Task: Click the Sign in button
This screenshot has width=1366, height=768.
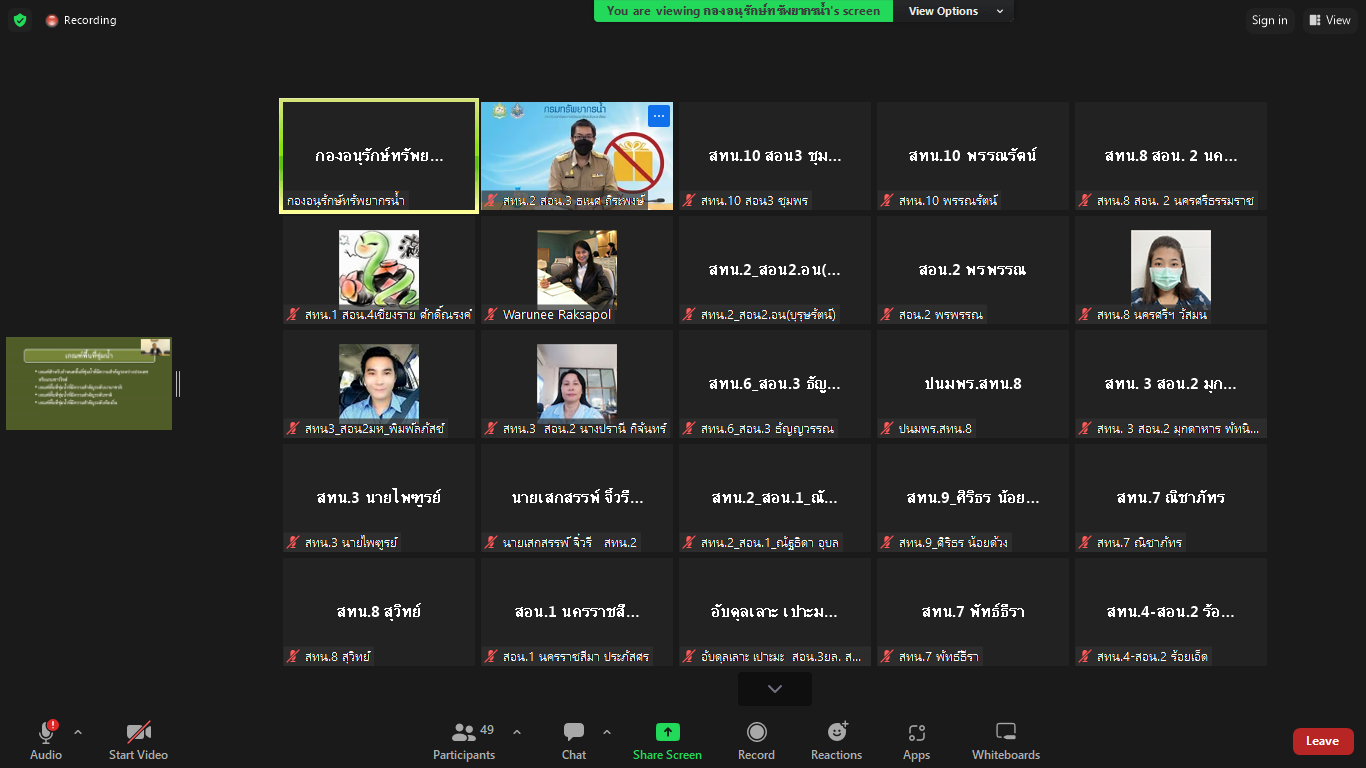Action: tap(1269, 20)
